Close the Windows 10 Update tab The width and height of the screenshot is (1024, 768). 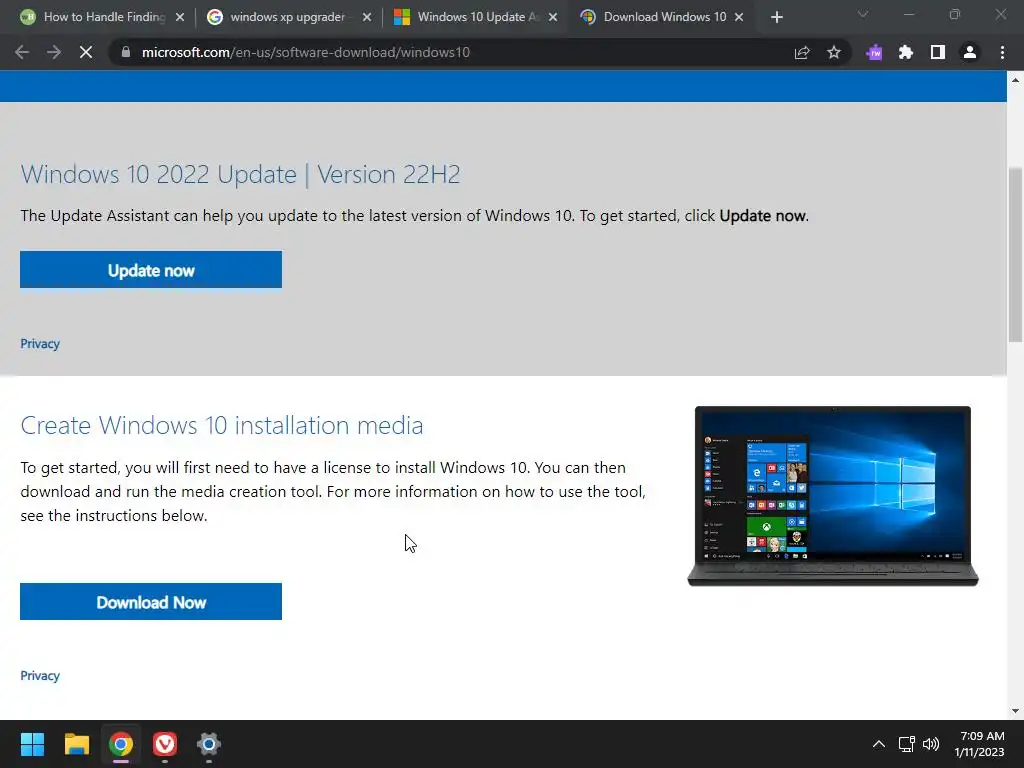tap(553, 17)
